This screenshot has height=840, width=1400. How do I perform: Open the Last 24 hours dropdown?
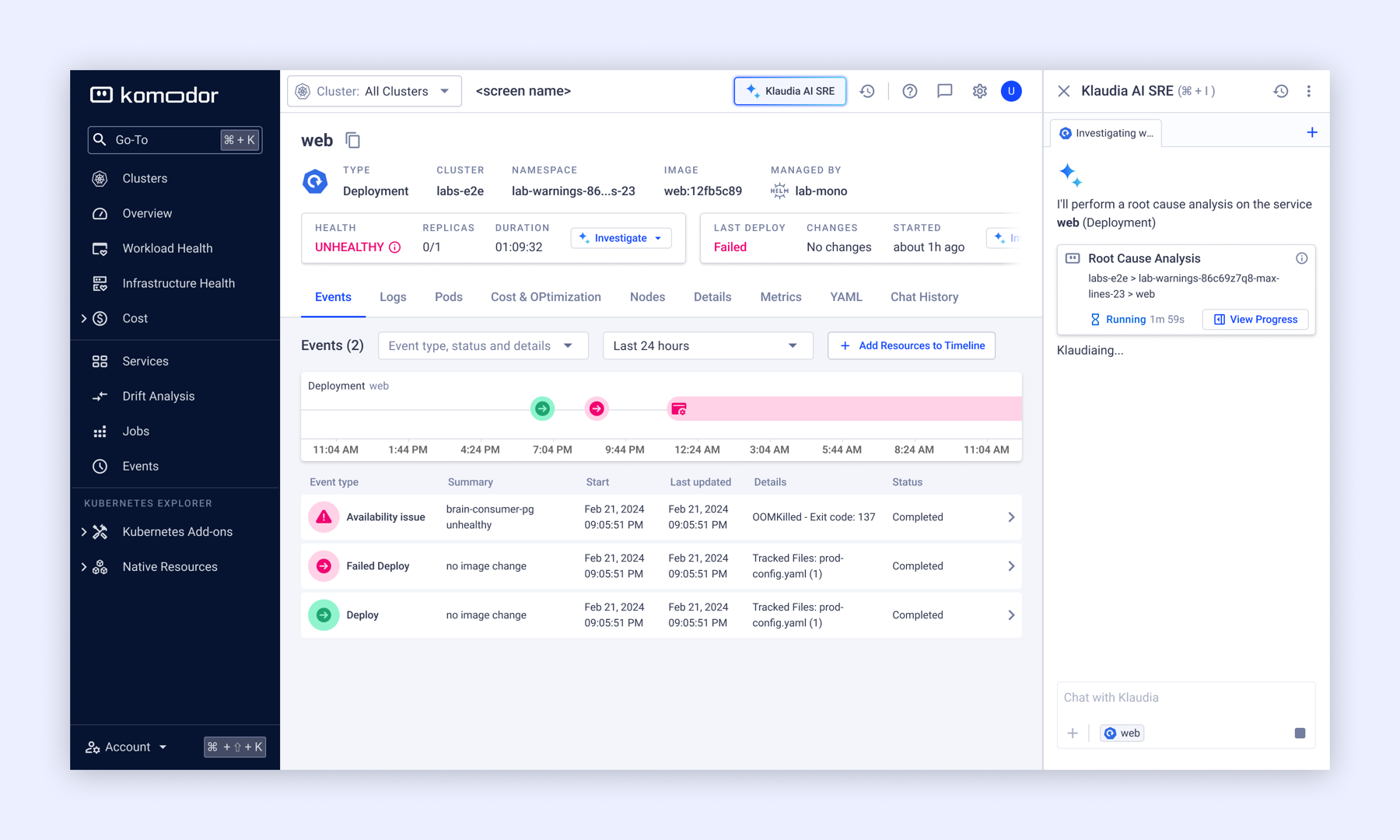point(708,345)
